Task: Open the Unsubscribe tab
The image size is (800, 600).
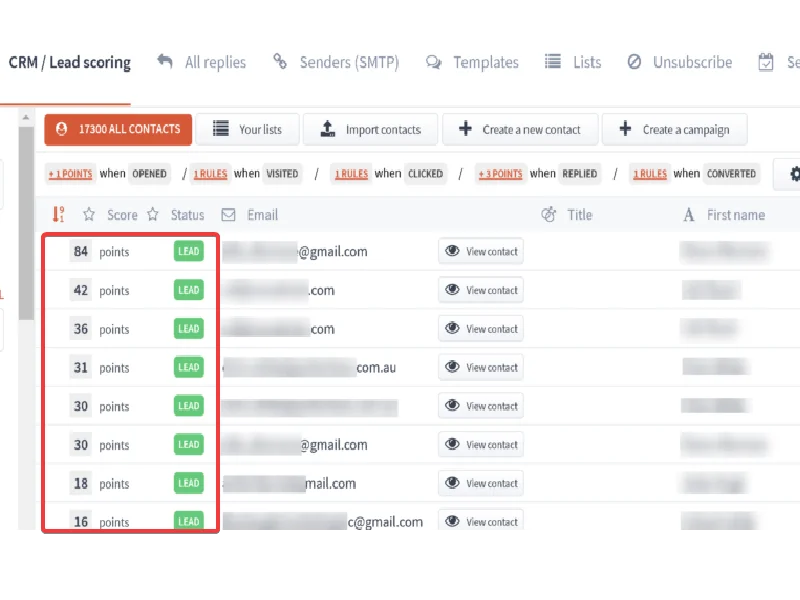Action: tap(692, 62)
